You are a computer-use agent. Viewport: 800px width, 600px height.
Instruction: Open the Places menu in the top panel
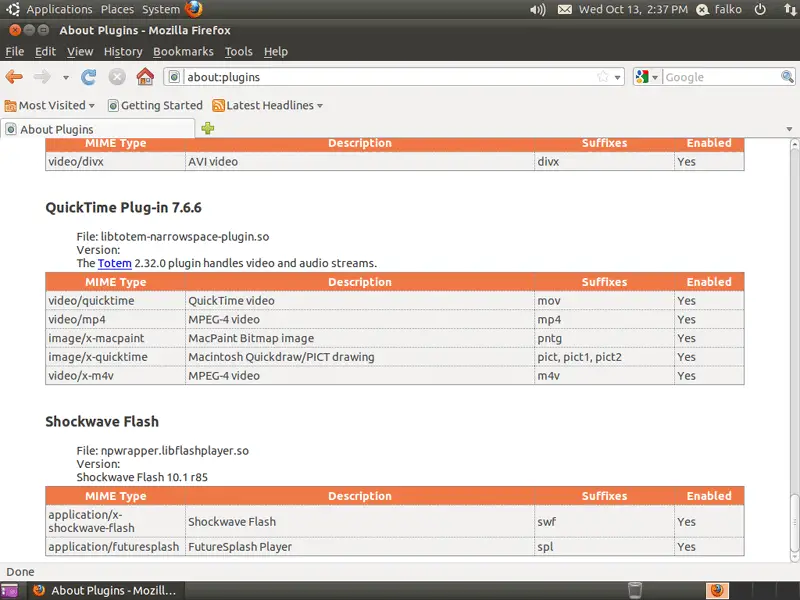point(117,9)
